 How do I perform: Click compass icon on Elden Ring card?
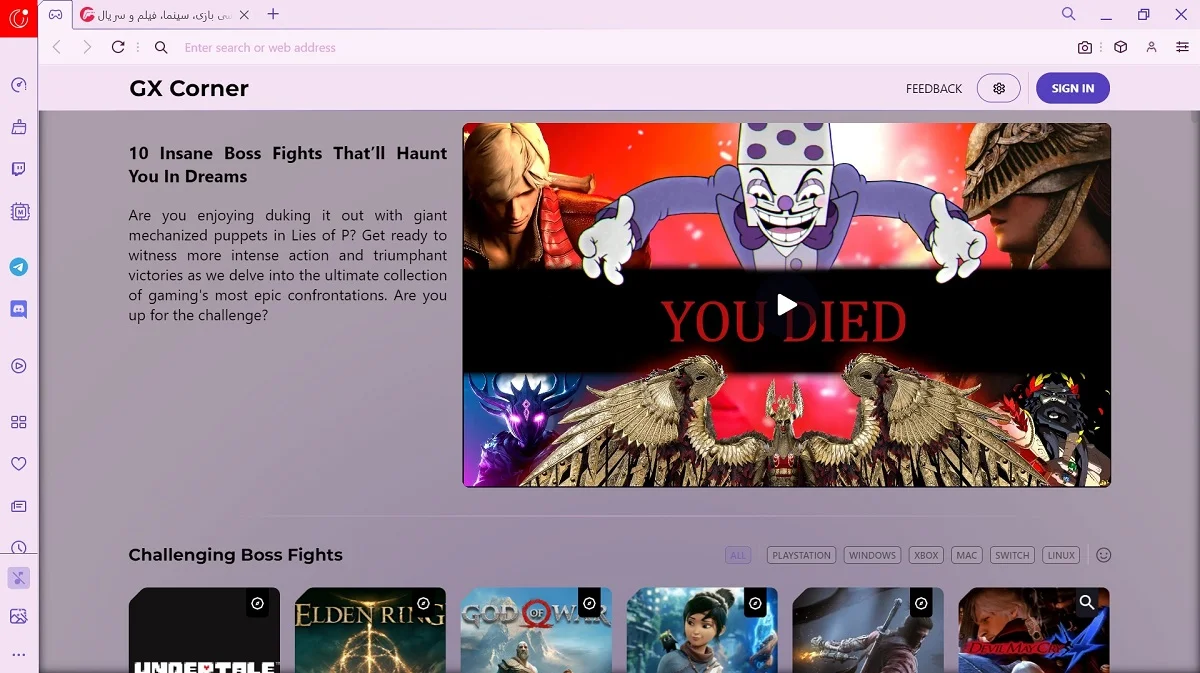coord(423,603)
